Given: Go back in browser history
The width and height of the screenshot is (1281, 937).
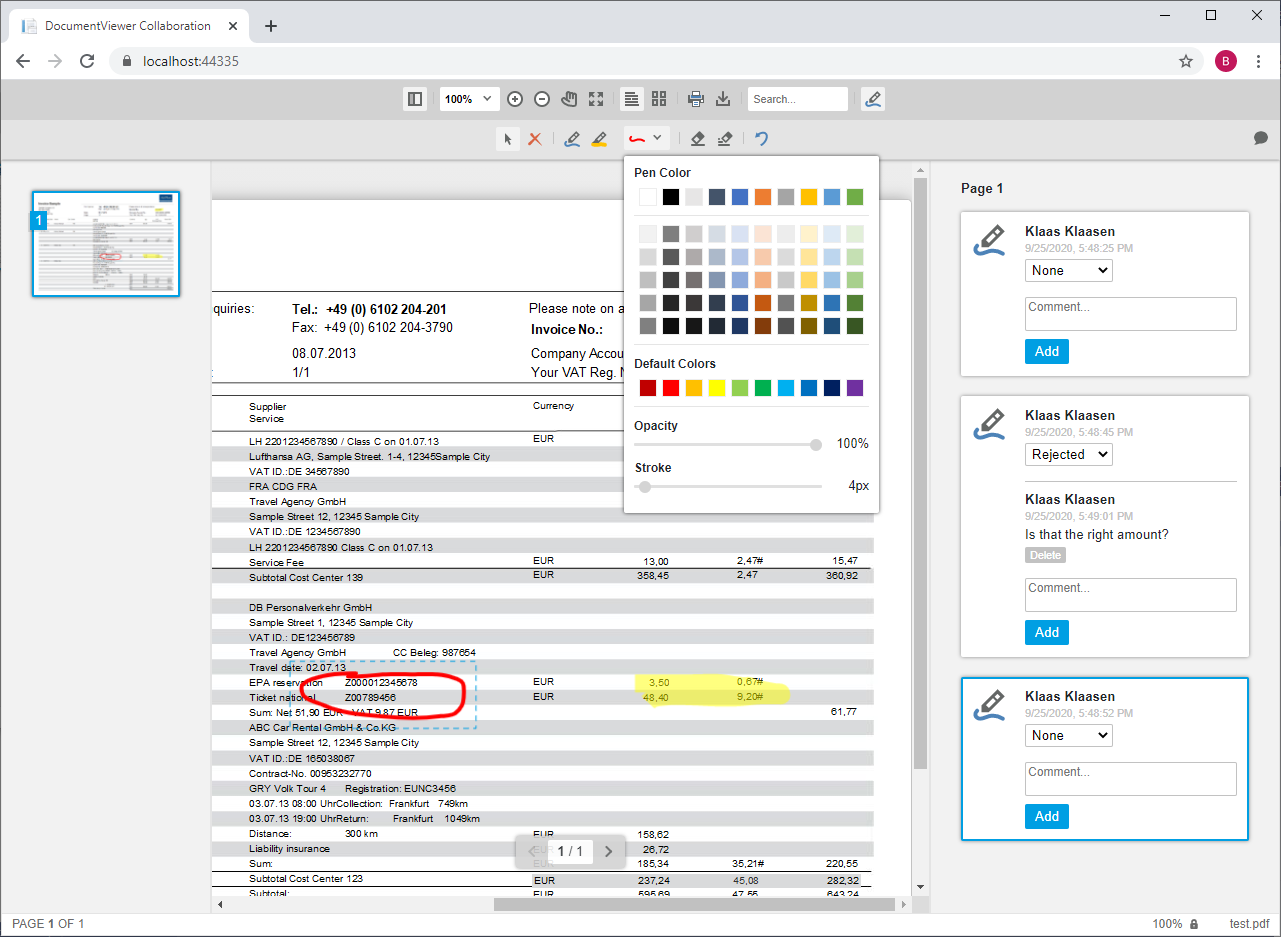Looking at the screenshot, I should (23, 61).
